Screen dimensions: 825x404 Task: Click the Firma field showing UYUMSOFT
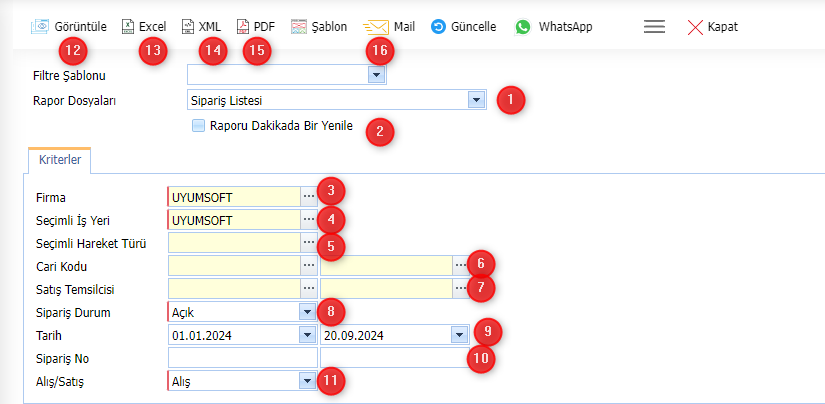pyautogui.click(x=234, y=197)
